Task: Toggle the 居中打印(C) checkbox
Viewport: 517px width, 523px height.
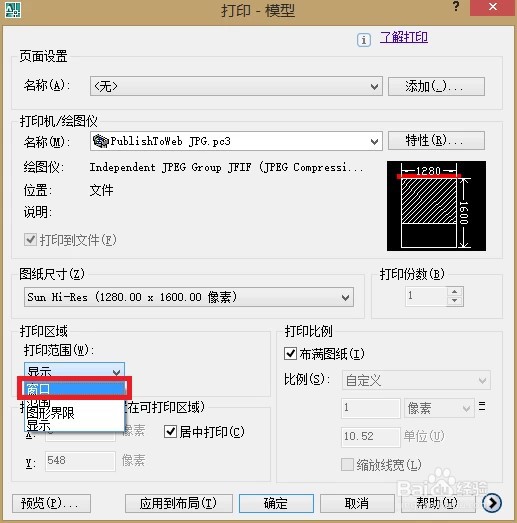Action: [x=170, y=432]
